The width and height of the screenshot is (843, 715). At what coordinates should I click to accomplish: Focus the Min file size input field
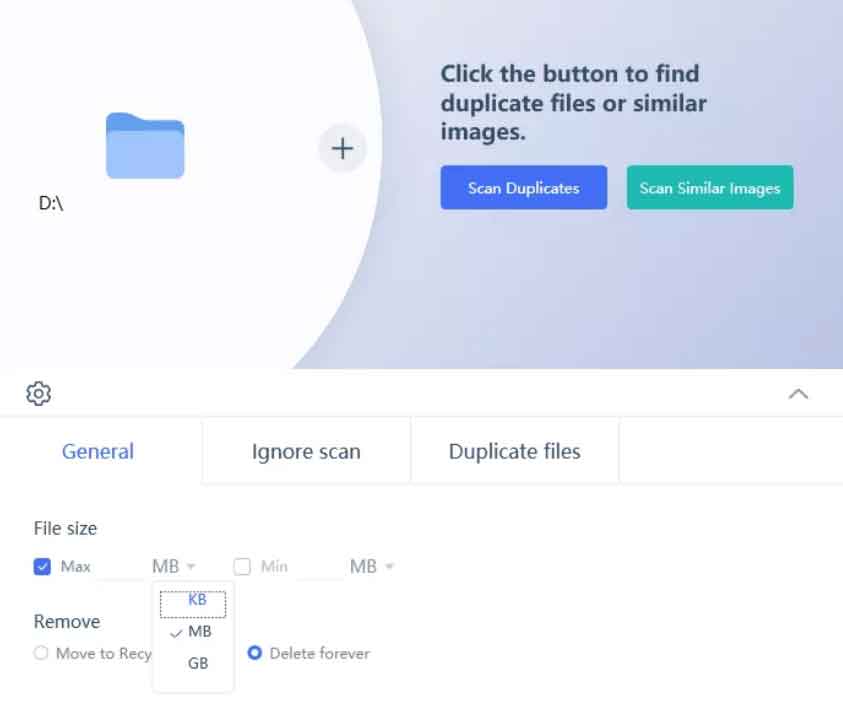click(318, 567)
